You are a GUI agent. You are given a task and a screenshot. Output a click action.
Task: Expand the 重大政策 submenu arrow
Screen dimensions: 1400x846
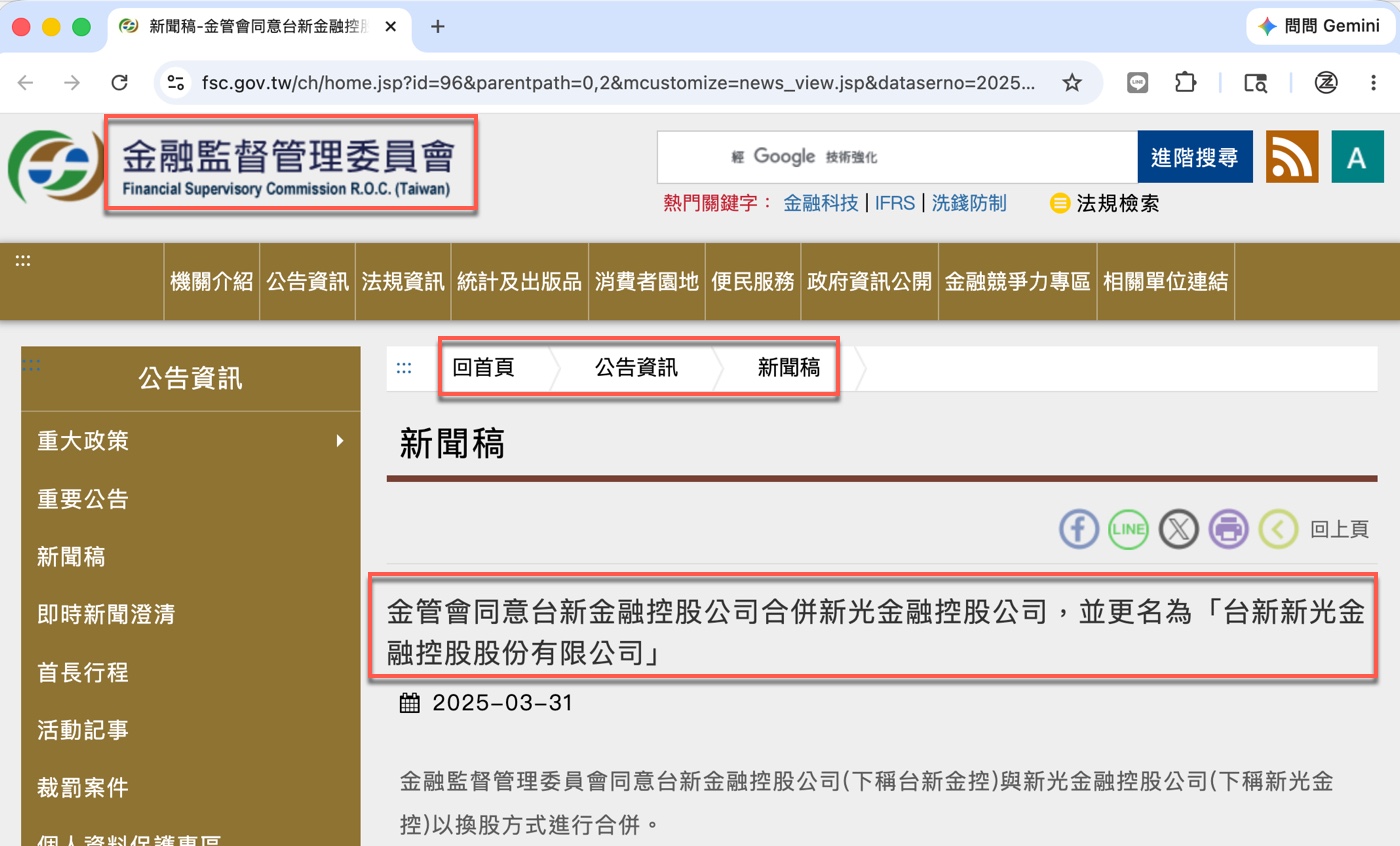point(340,441)
